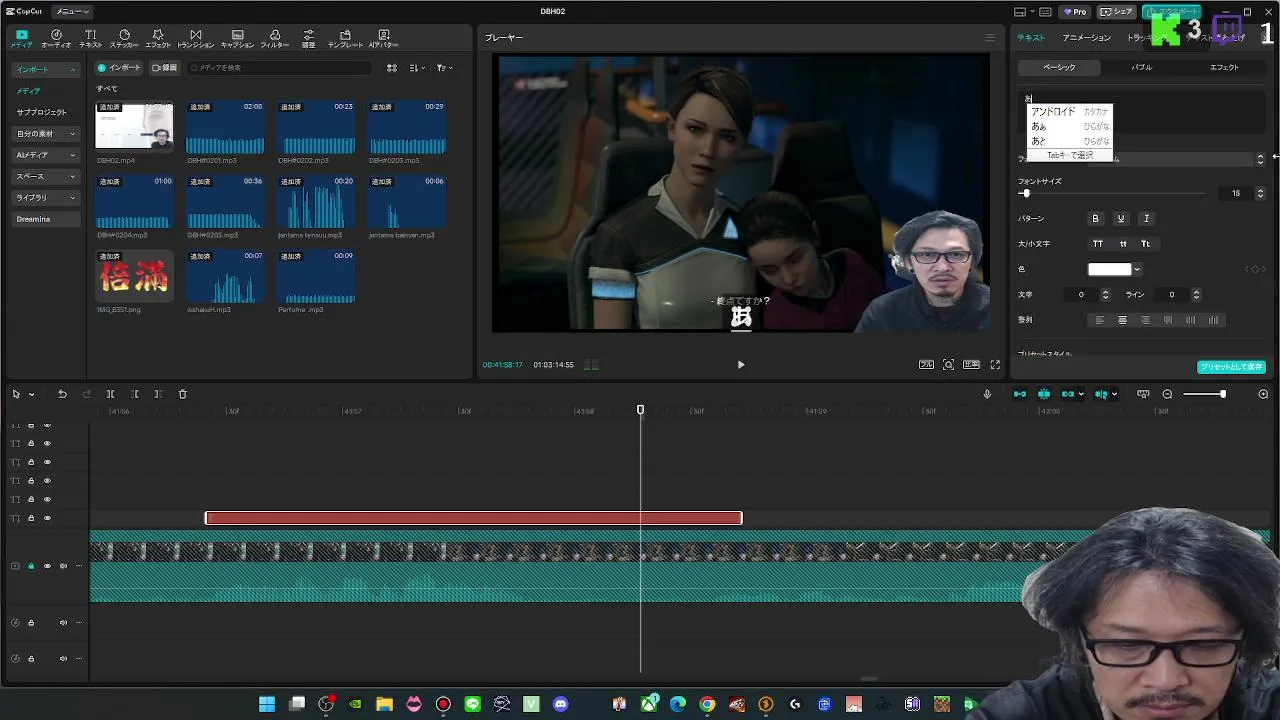Open the Captions (キャプション) panel
The image size is (1280, 720).
(x=237, y=38)
